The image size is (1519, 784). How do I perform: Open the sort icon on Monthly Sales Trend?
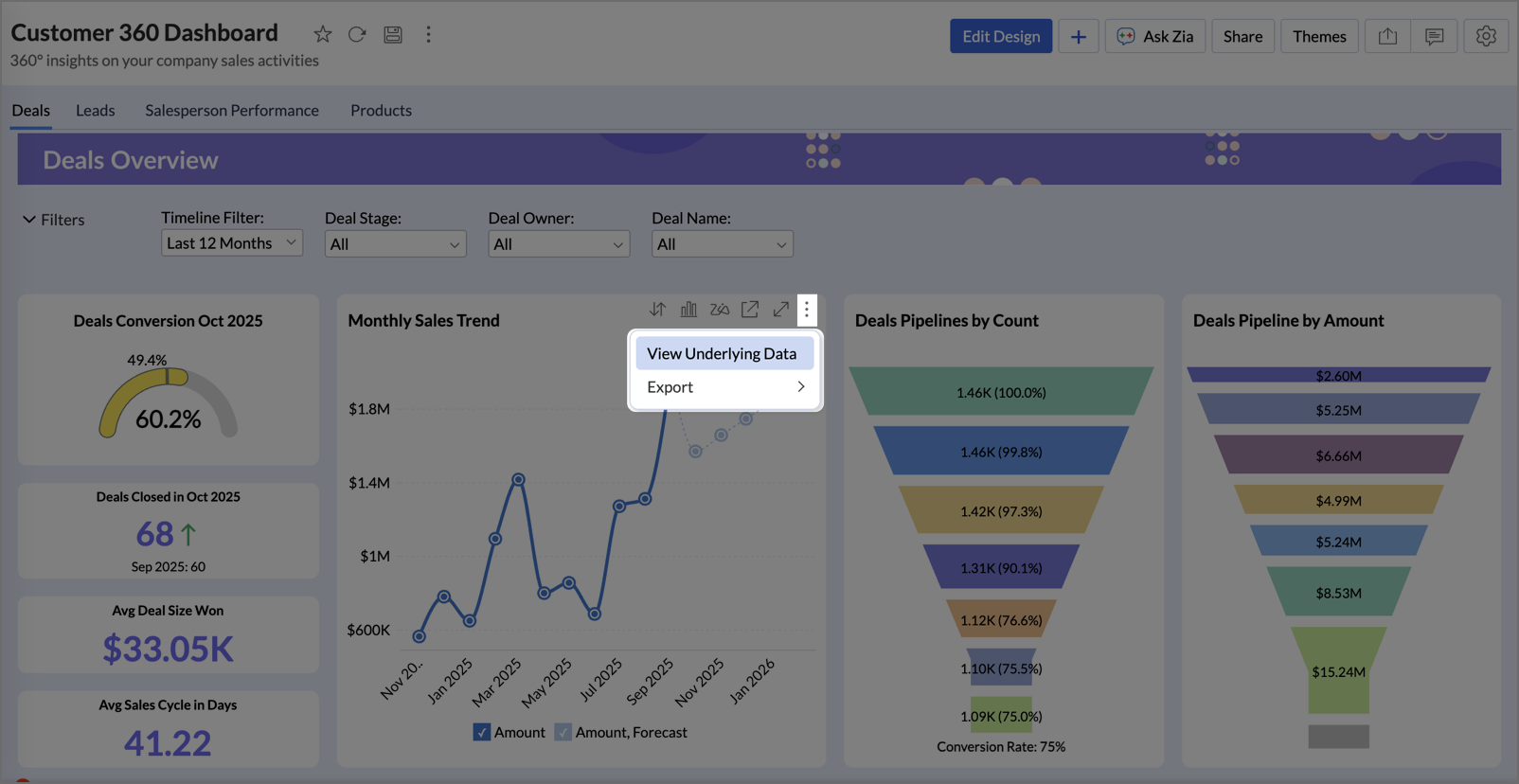[657, 310]
